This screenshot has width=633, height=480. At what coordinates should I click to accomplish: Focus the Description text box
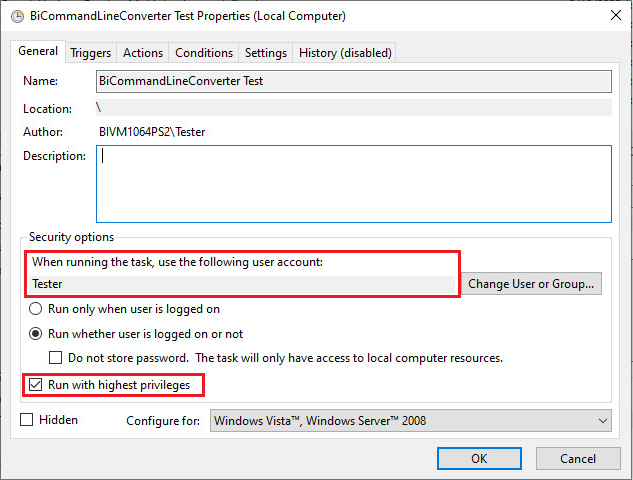pyautogui.click(x=353, y=183)
